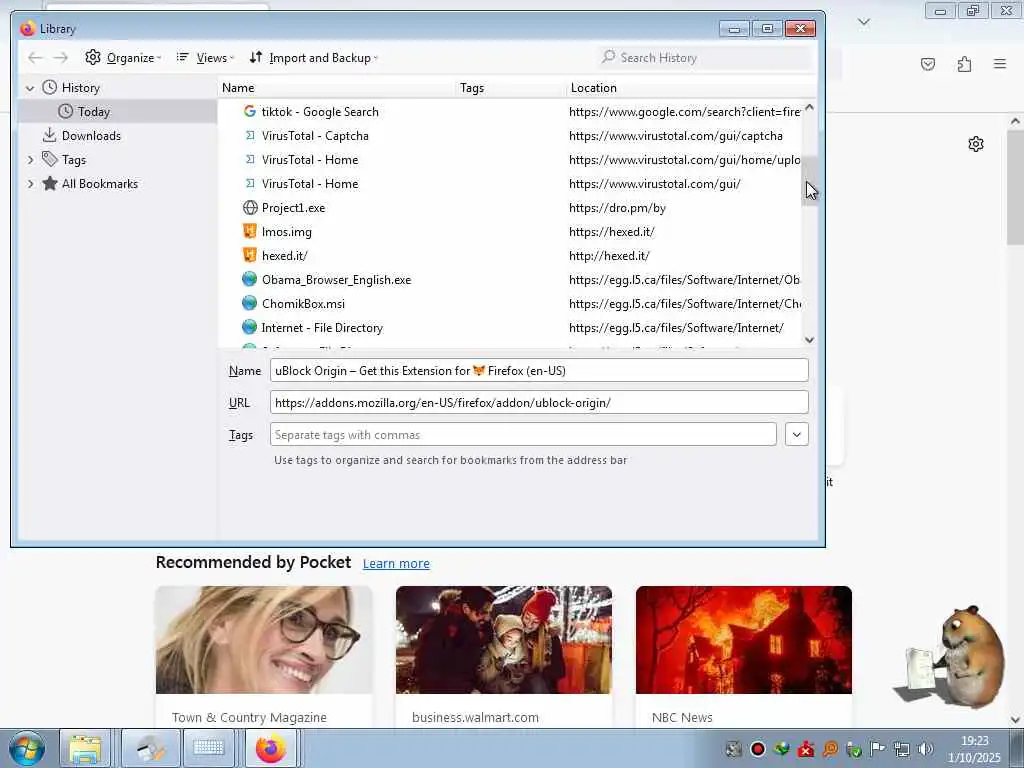Expand the Tags tree node
The width and height of the screenshot is (1024, 768).
[30, 160]
